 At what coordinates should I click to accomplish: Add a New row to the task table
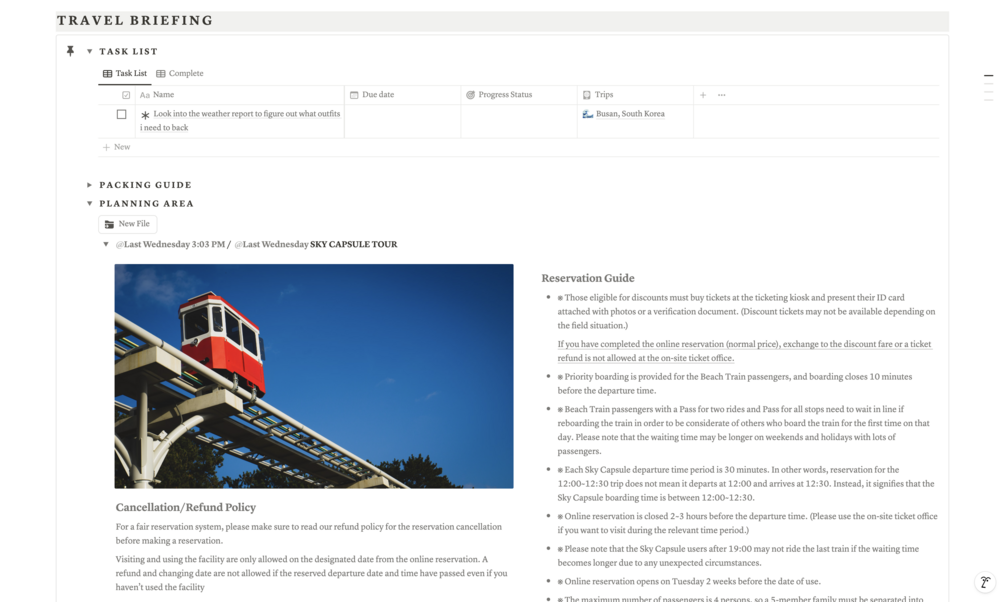tap(117, 147)
